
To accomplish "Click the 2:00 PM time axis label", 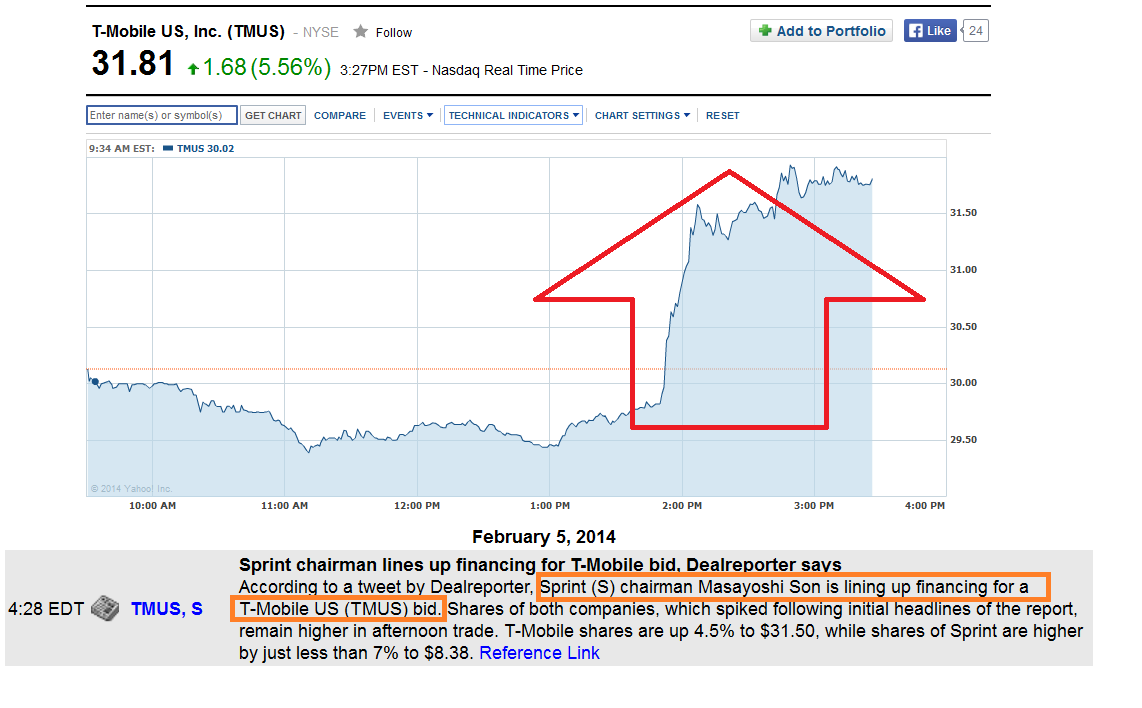I will (682, 506).
